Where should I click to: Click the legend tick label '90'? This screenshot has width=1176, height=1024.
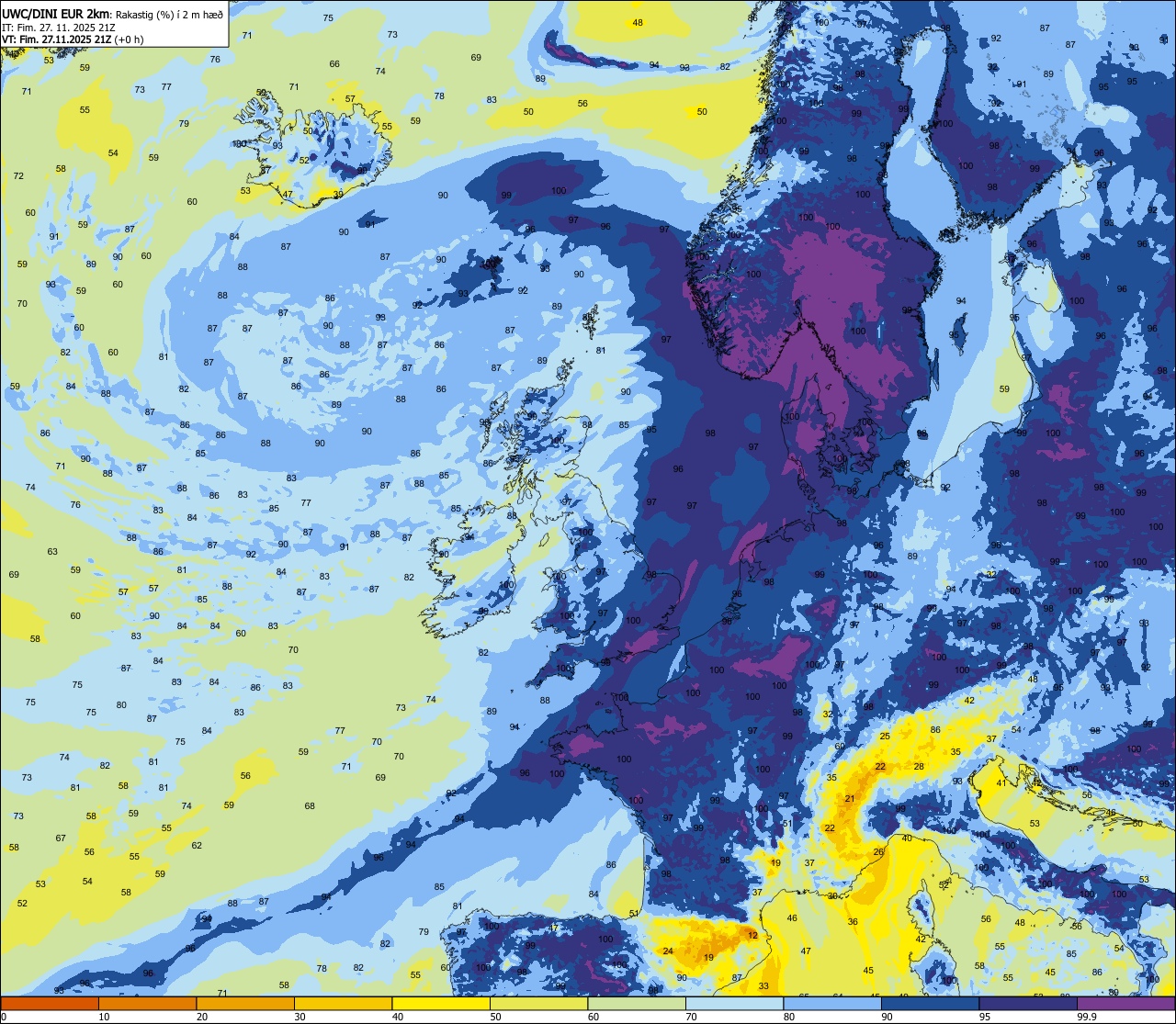pos(887,1017)
